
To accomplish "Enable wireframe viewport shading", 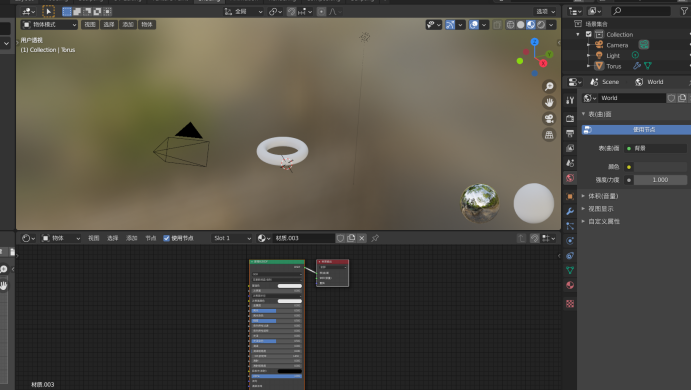I will [x=510, y=25].
